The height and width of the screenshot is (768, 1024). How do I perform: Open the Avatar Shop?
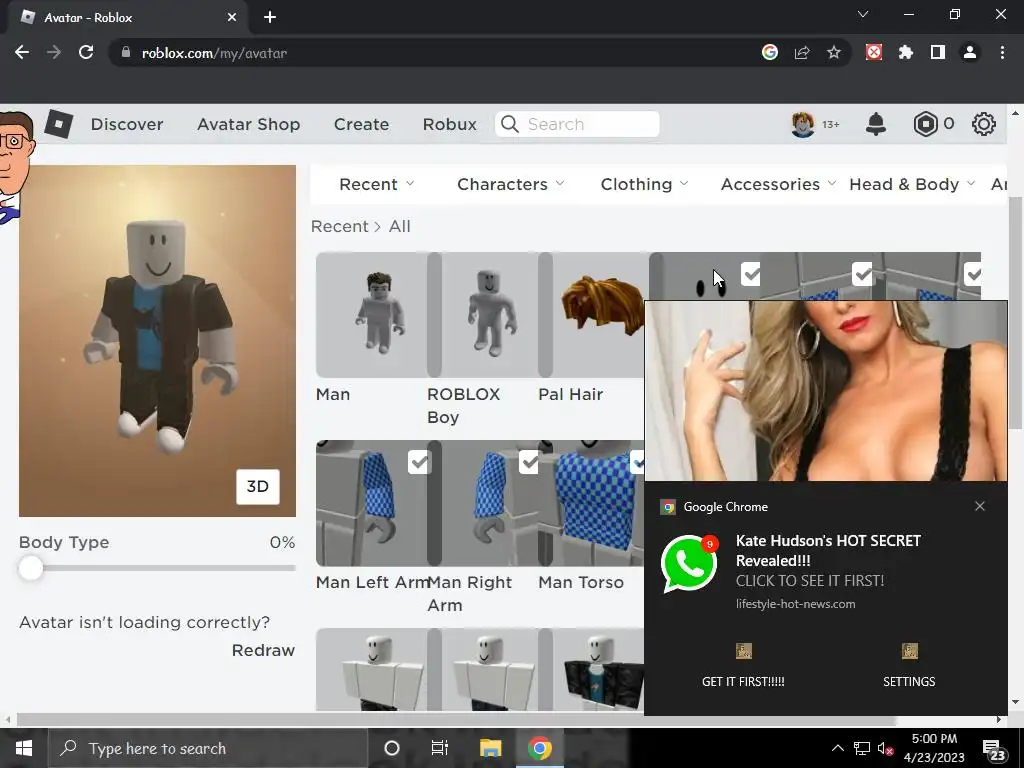[x=248, y=124]
